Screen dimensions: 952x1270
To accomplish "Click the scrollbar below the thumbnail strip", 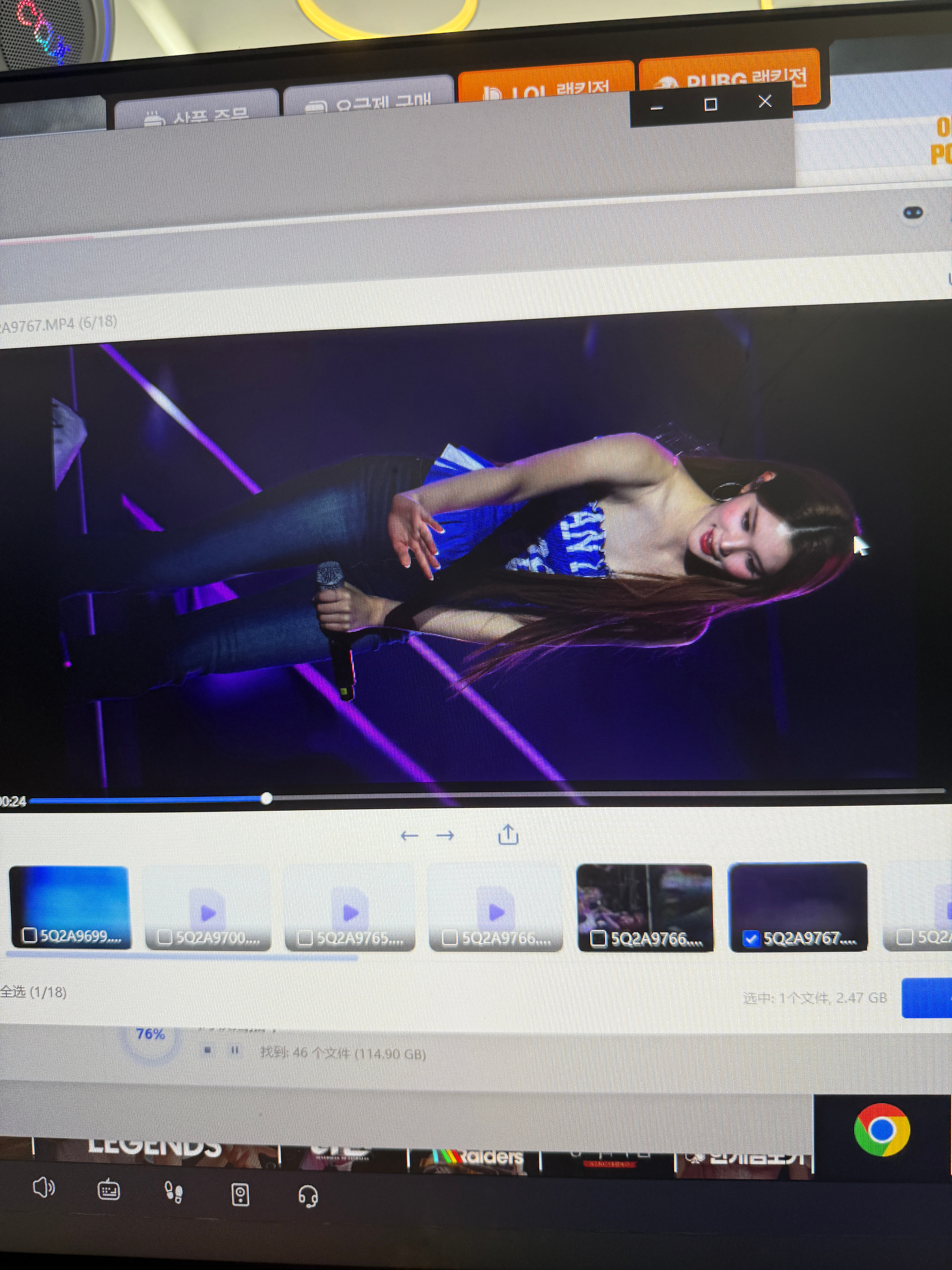I will 182,957.
